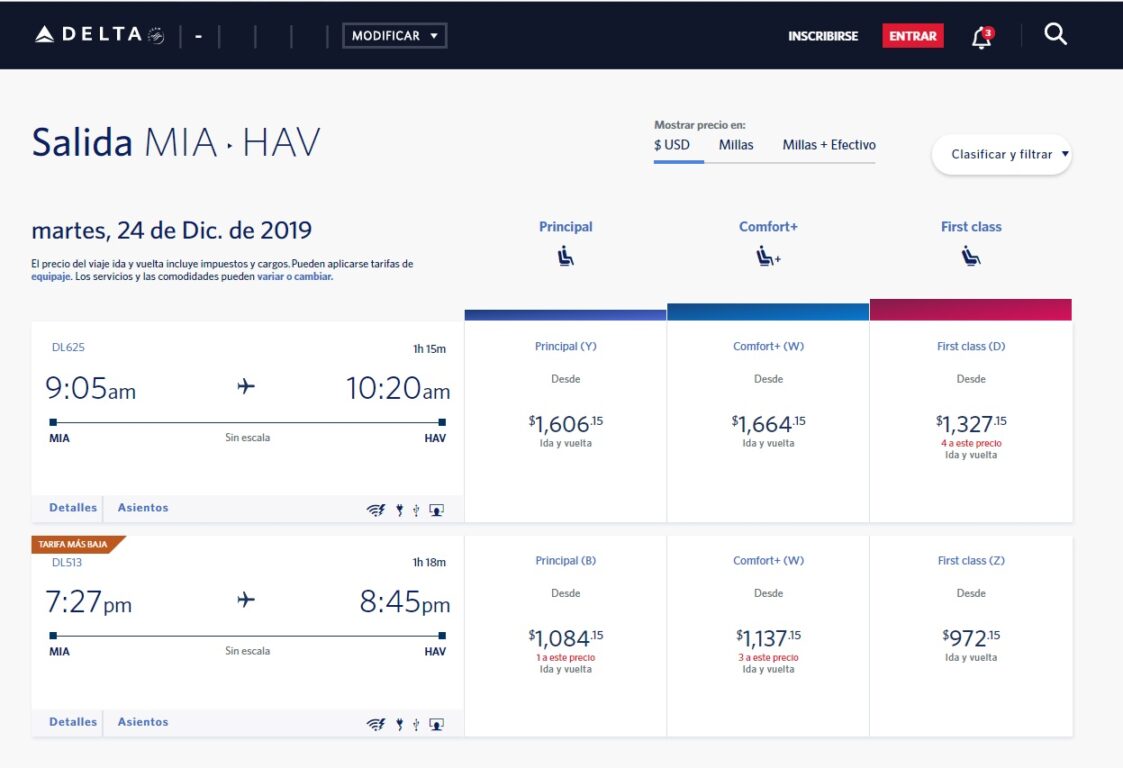Screen dimensions: 1123x768
Task: Click the INSCRIBIRSE link
Action: pos(823,36)
